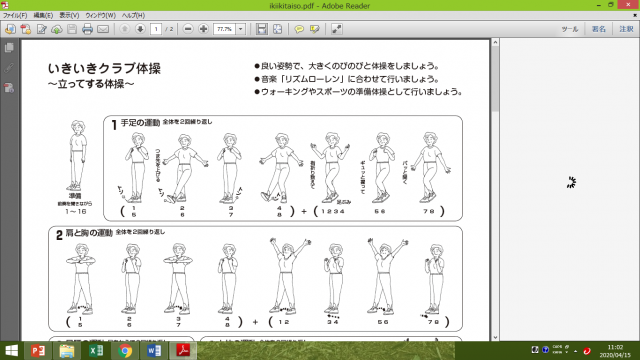Open the ファイル(F) menu
This screenshot has height=360, width=640.
(15, 15)
